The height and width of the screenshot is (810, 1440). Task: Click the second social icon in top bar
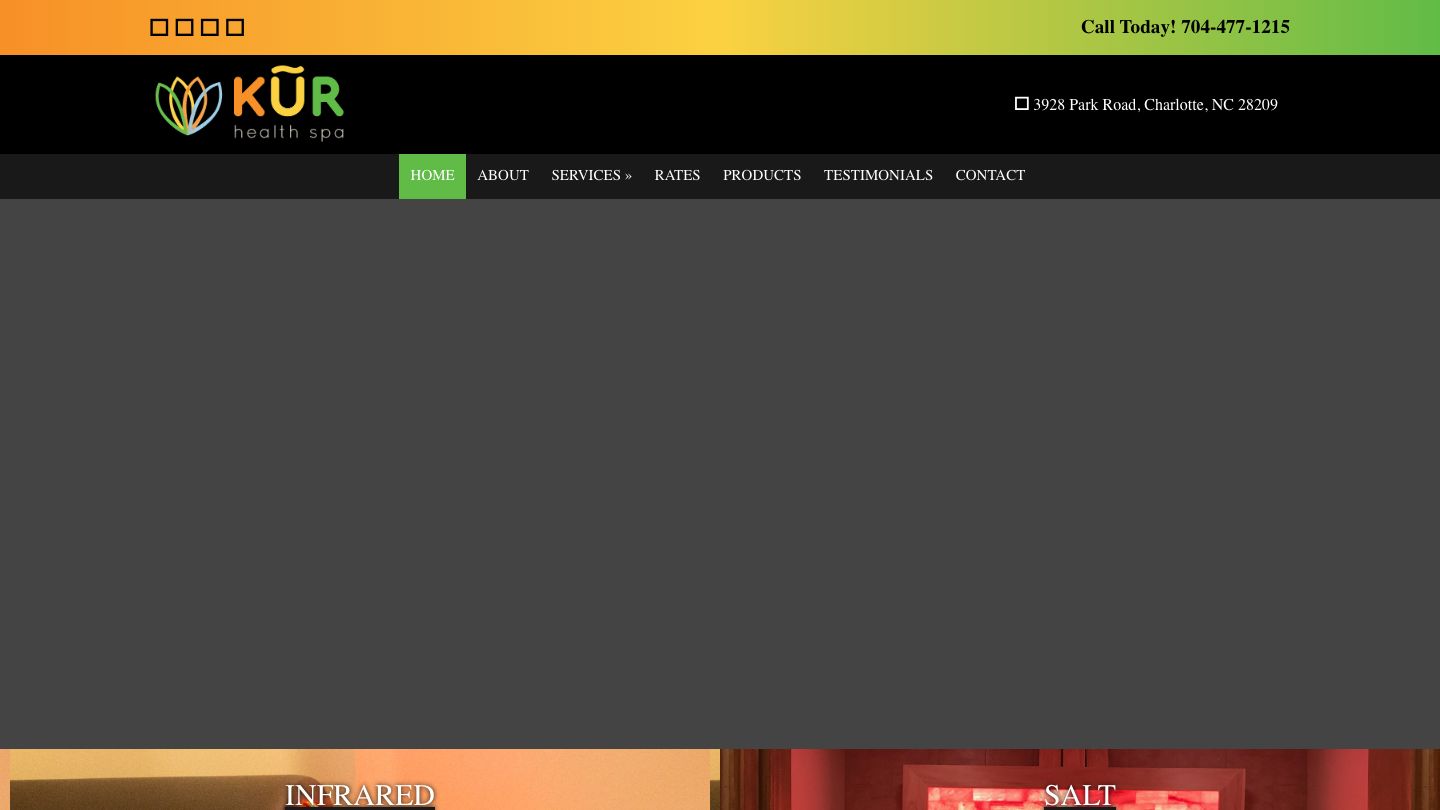point(184,27)
